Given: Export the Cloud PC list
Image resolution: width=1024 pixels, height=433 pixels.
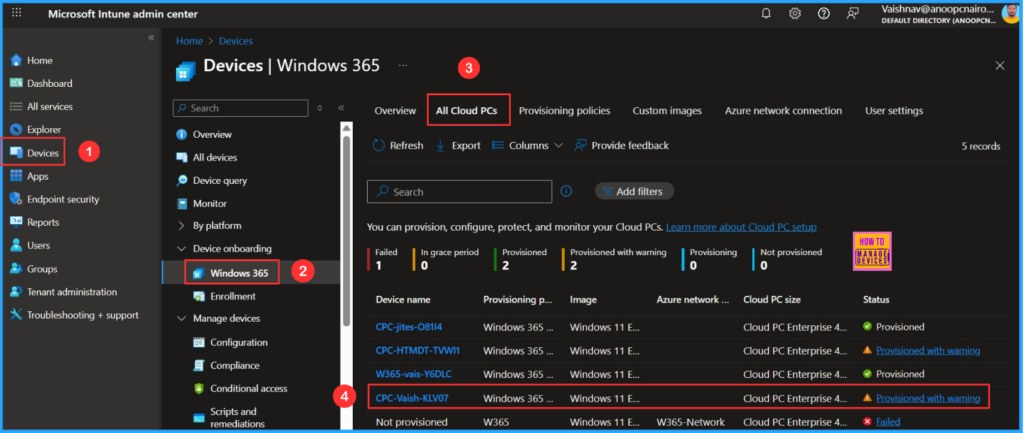Looking at the screenshot, I should (x=458, y=146).
